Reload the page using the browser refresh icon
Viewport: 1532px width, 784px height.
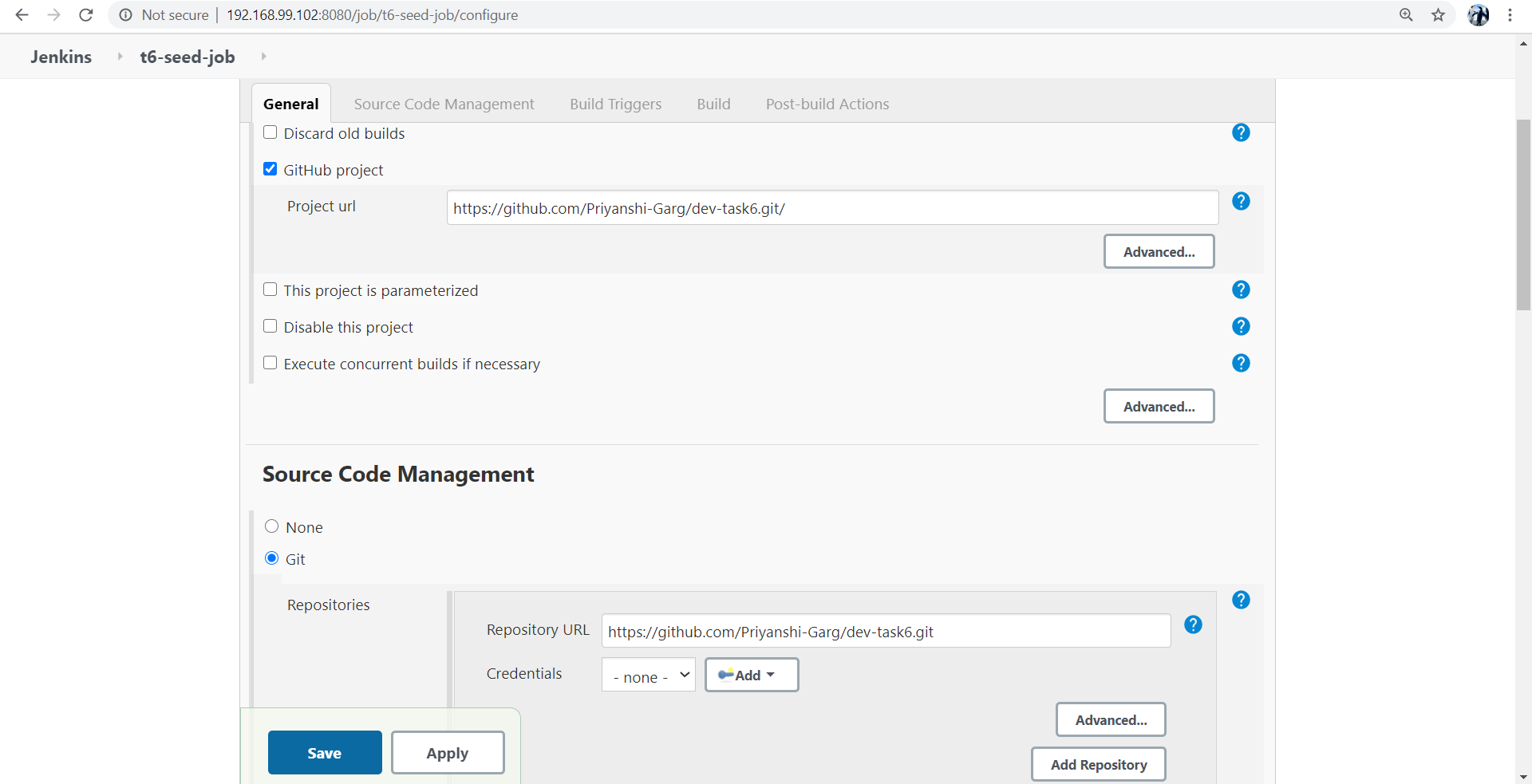[86, 14]
